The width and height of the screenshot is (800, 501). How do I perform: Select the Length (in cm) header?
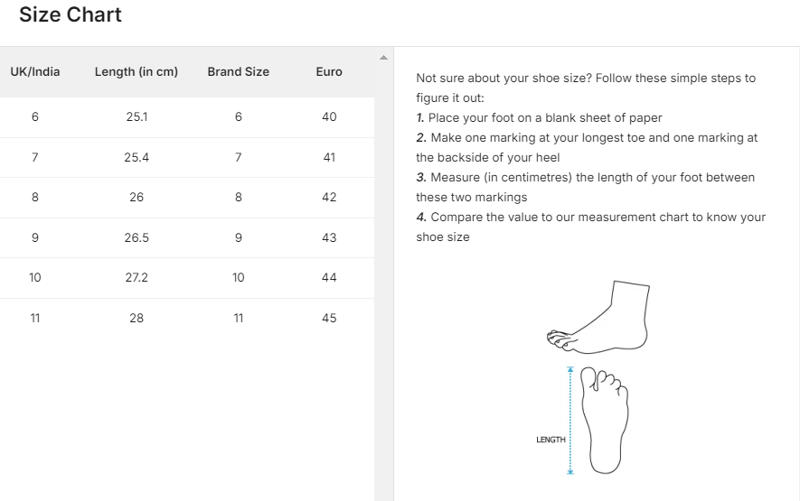136,72
